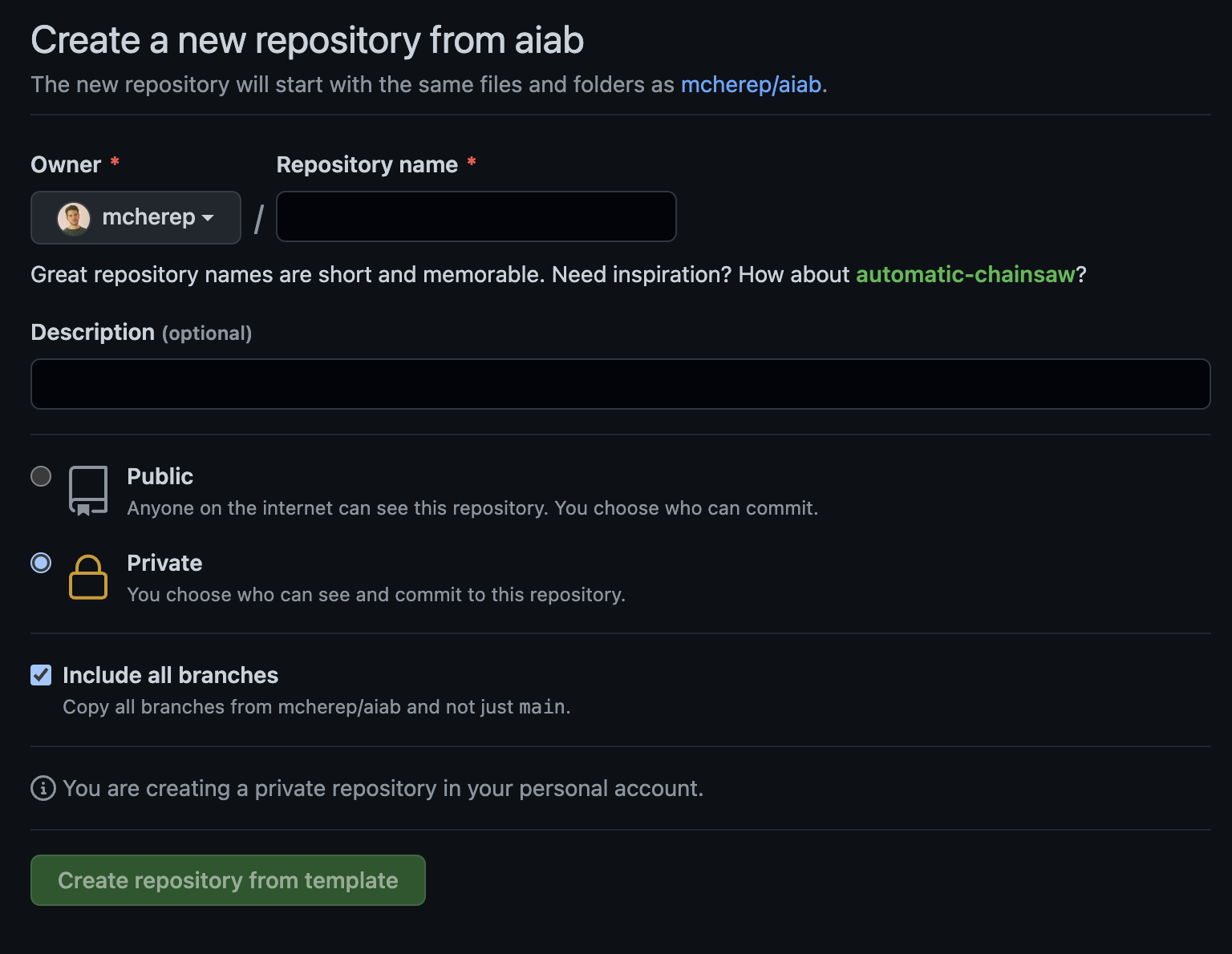The width and height of the screenshot is (1232, 954).
Task: Select the Public radio button
Action: (41, 476)
